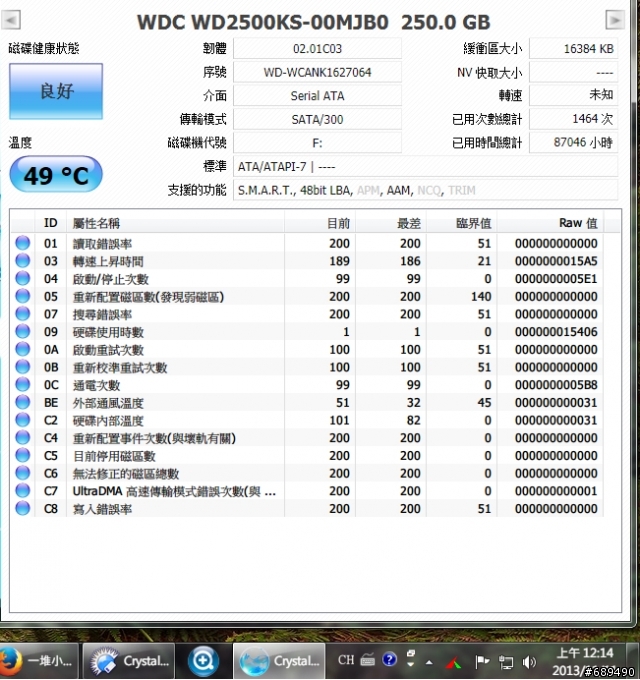Click the ID column header

[x=50, y=223]
